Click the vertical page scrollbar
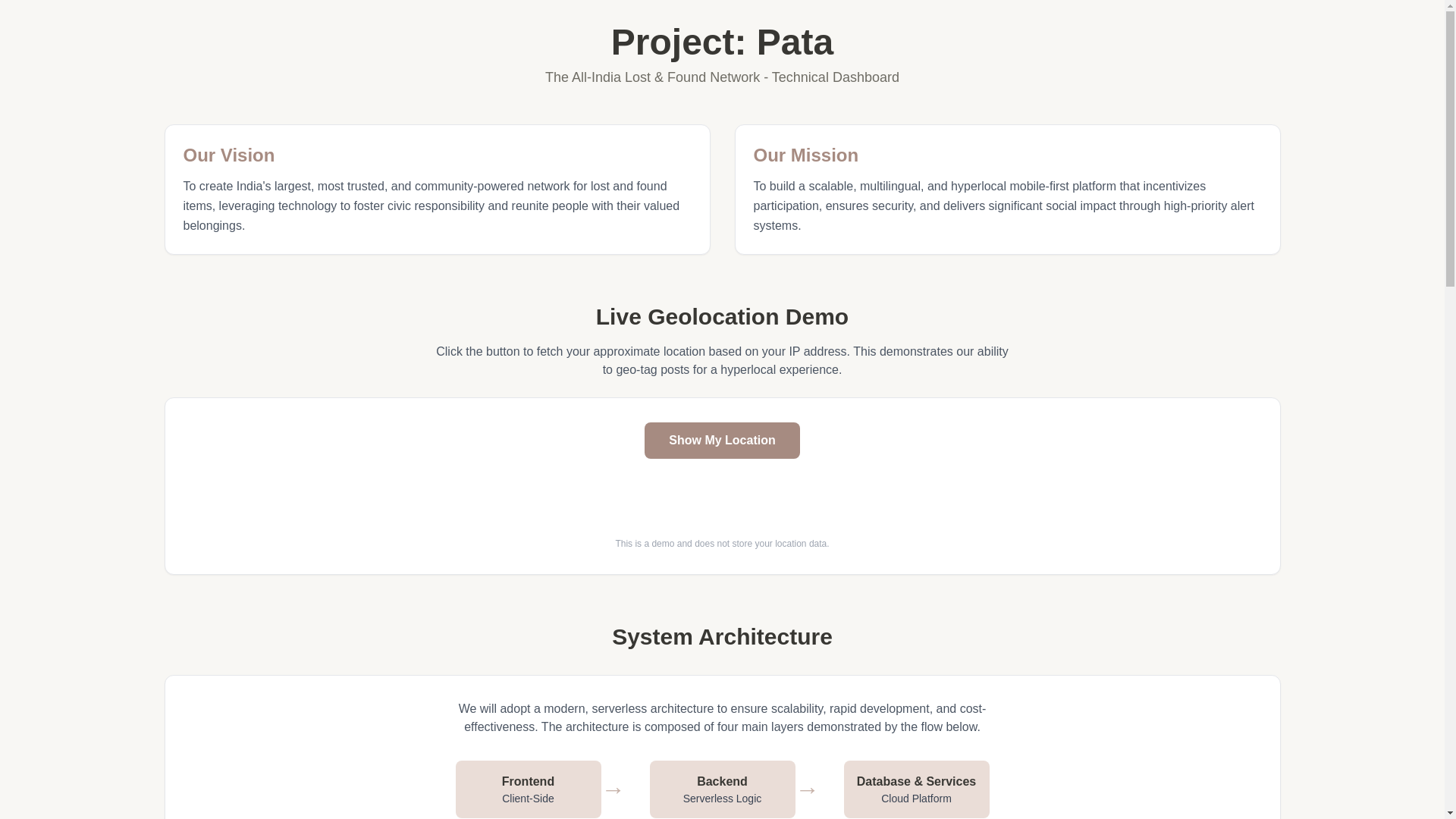This screenshot has height=819, width=1456. tap(1450, 409)
